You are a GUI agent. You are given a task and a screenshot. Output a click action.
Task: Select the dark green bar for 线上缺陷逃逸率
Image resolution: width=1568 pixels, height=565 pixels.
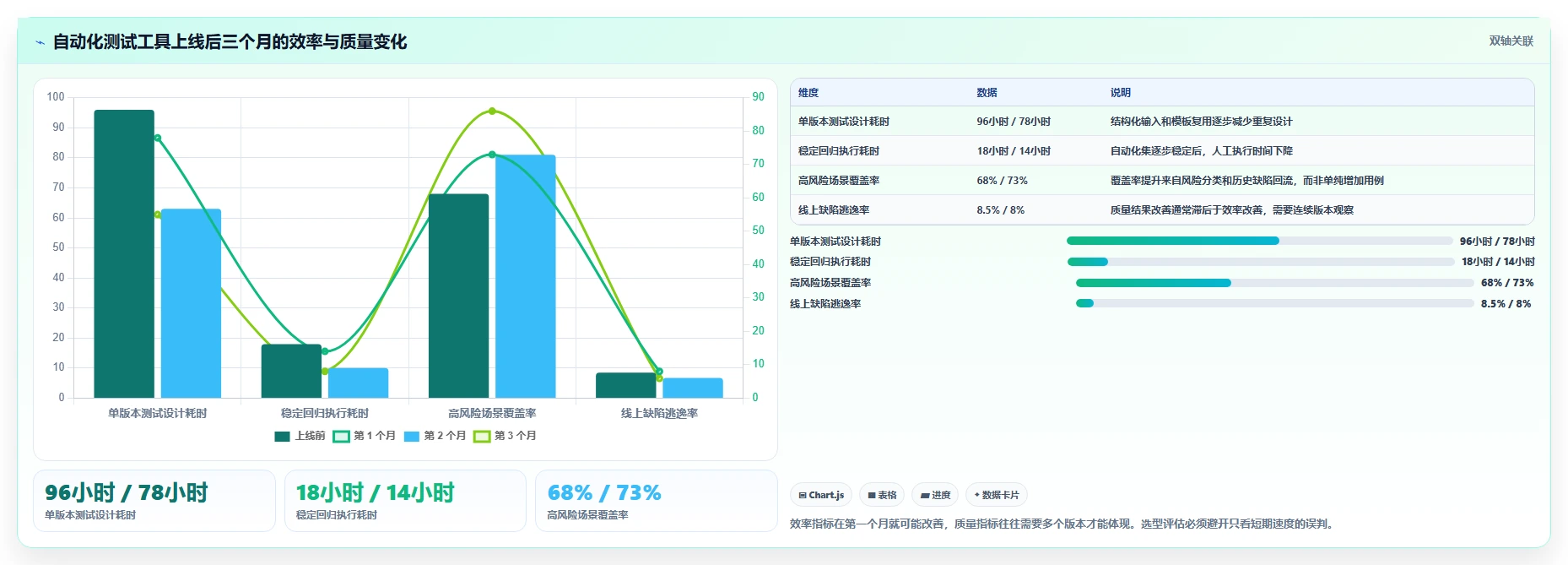[625, 385]
